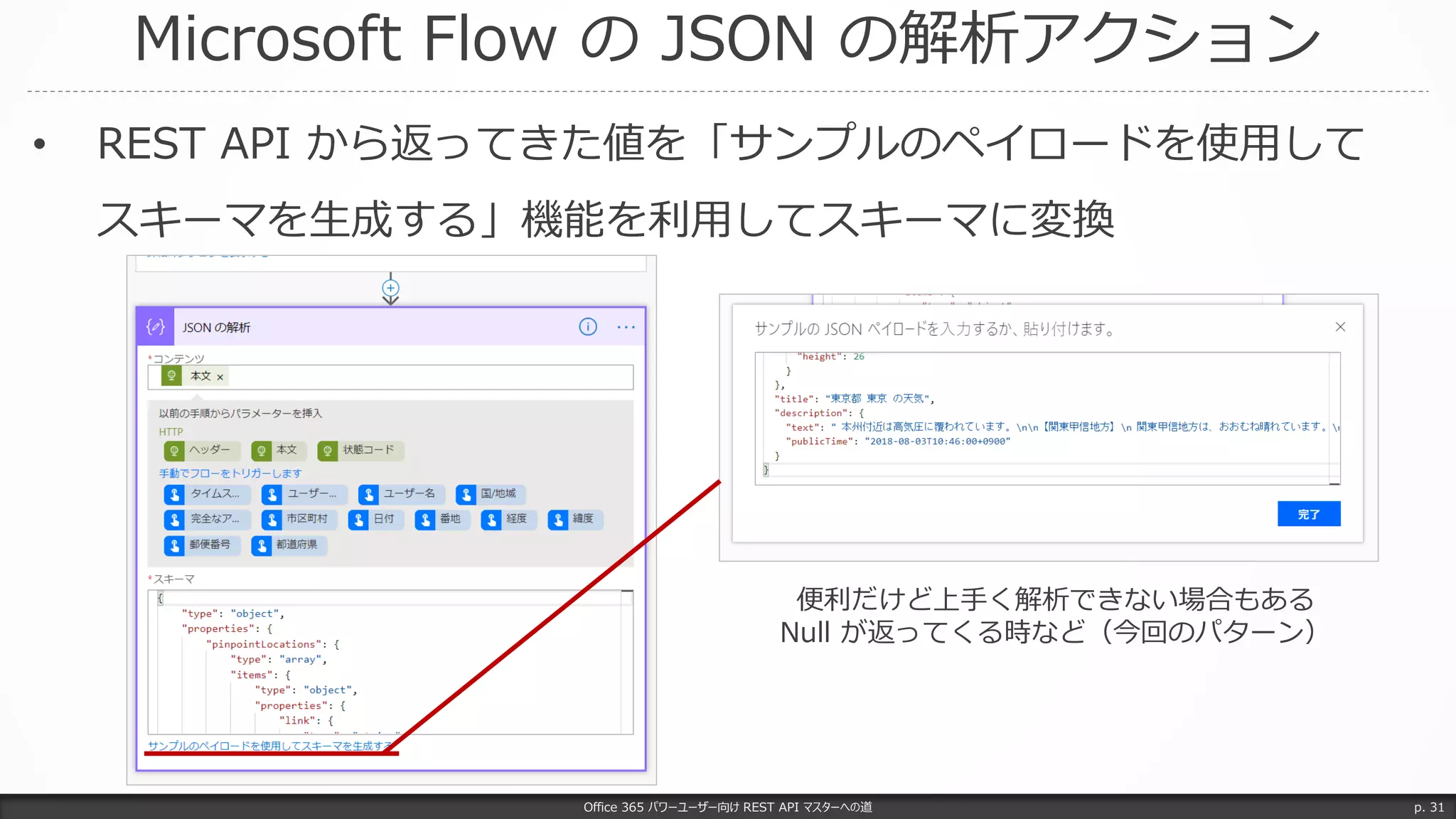
Task: Select the 状態コード dynamic token
Action: [x=360, y=451]
